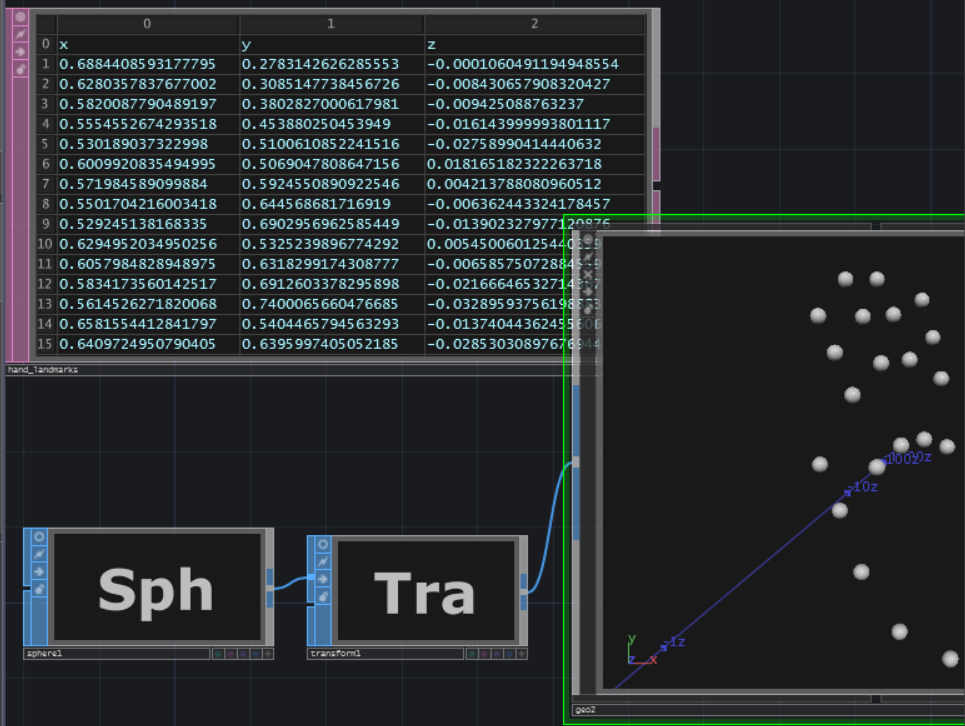Click the export arrow flag on transform1
The image size is (965, 726).
[x=322, y=579]
